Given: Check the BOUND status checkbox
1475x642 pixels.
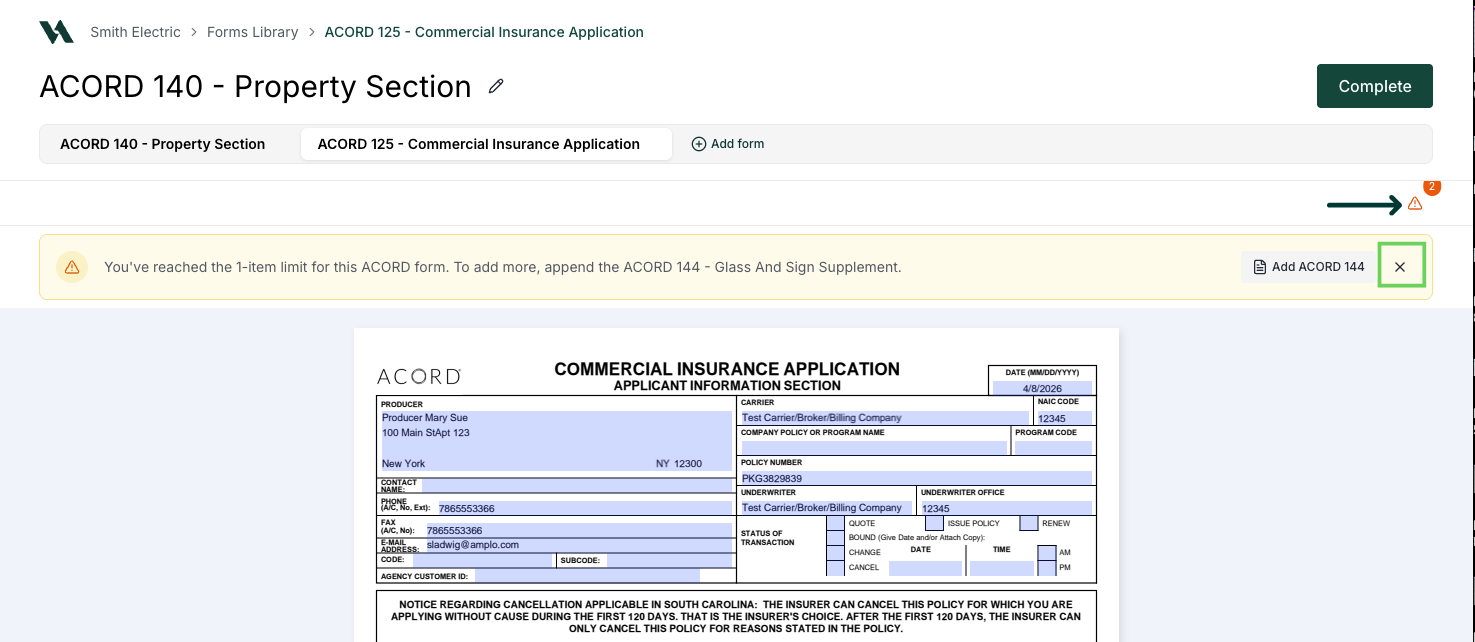Looking at the screenshot, I should (x=835, y=538).
